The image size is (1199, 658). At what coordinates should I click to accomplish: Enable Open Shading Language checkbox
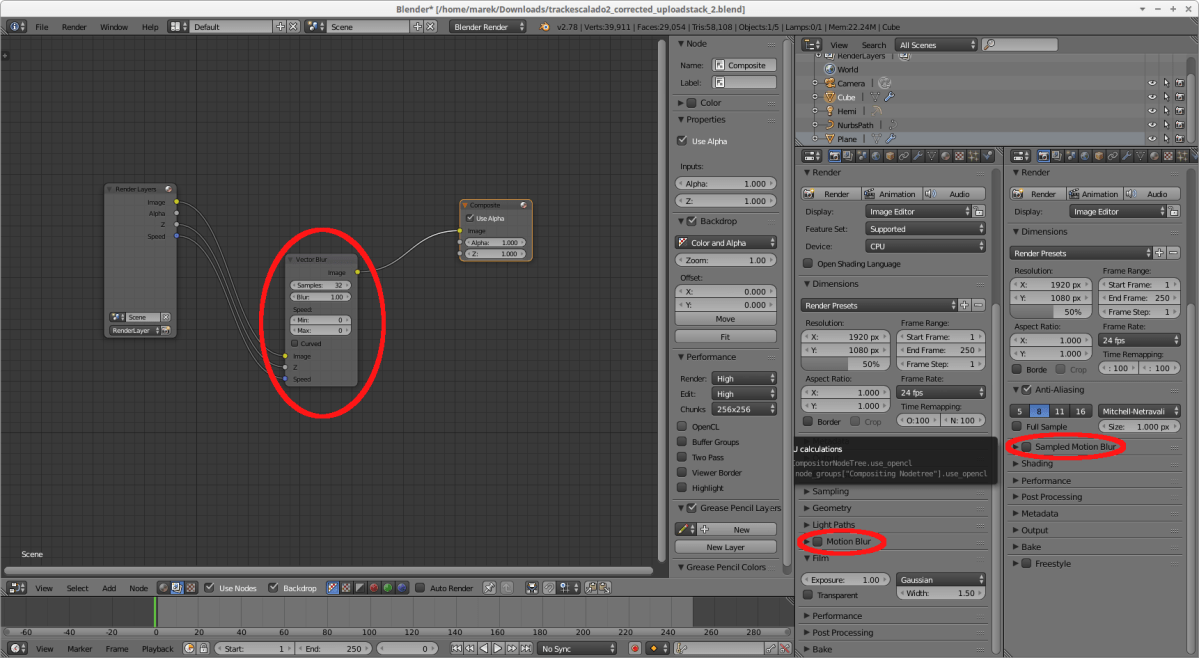coord(807,264)
